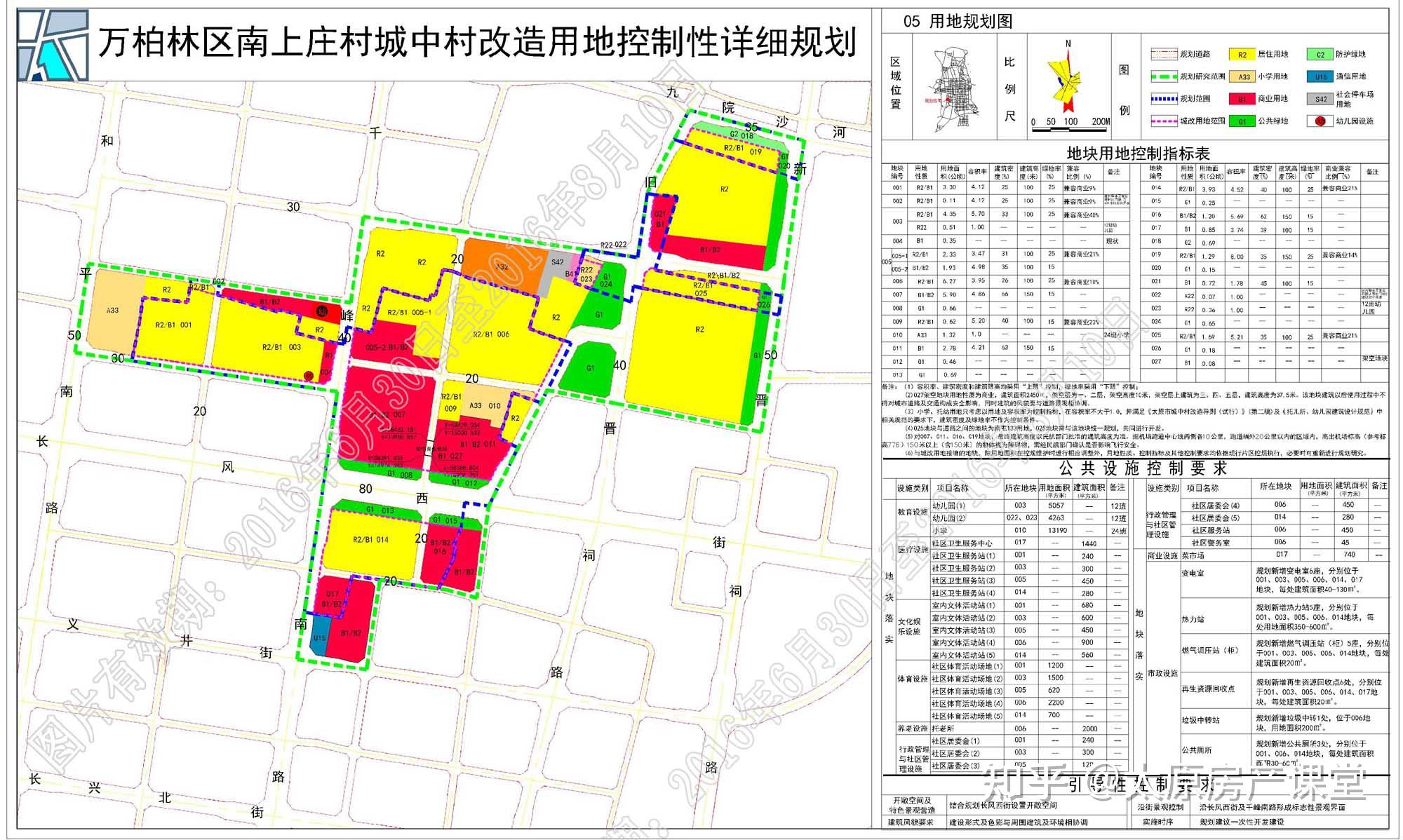Click the planned road legend symbol
Image resolution: width=1403 pixels, height=840 pixels.
(x=1163, y=54)
